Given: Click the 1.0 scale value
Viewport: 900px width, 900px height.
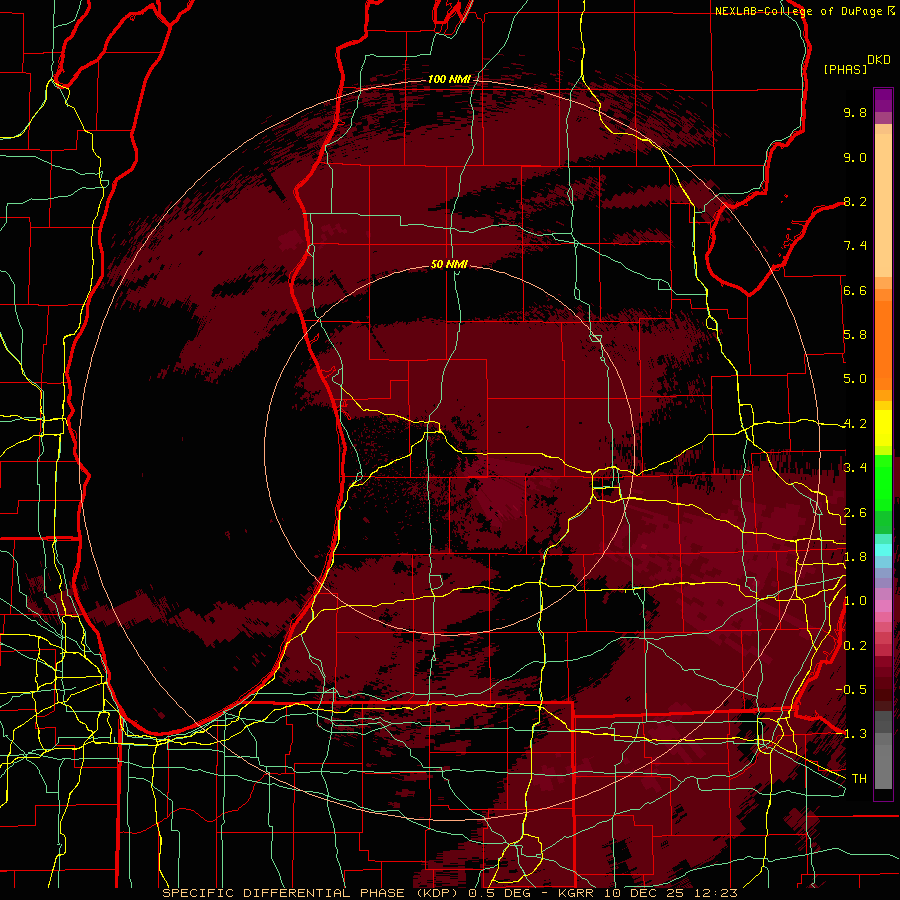Looking at the screenshot, I should click(x=855, y=601).
